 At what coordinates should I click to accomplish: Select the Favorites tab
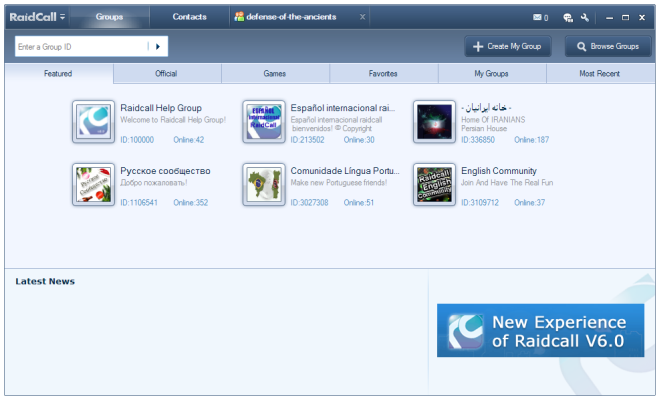click(x=383, y=74)
